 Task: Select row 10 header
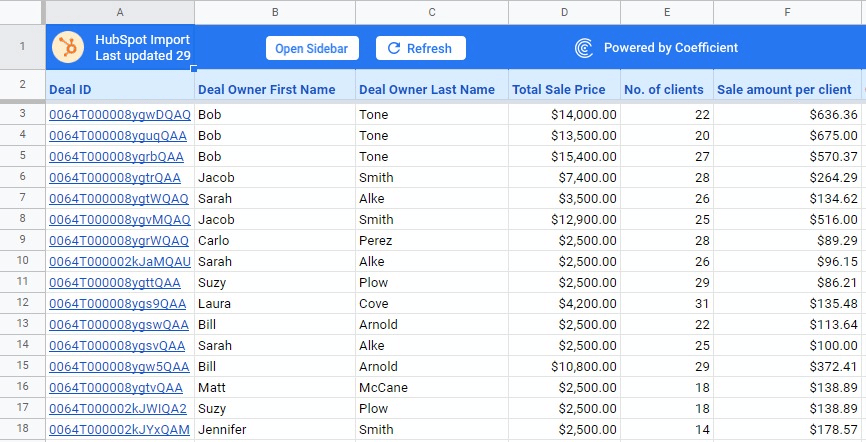tap(22, 261)
